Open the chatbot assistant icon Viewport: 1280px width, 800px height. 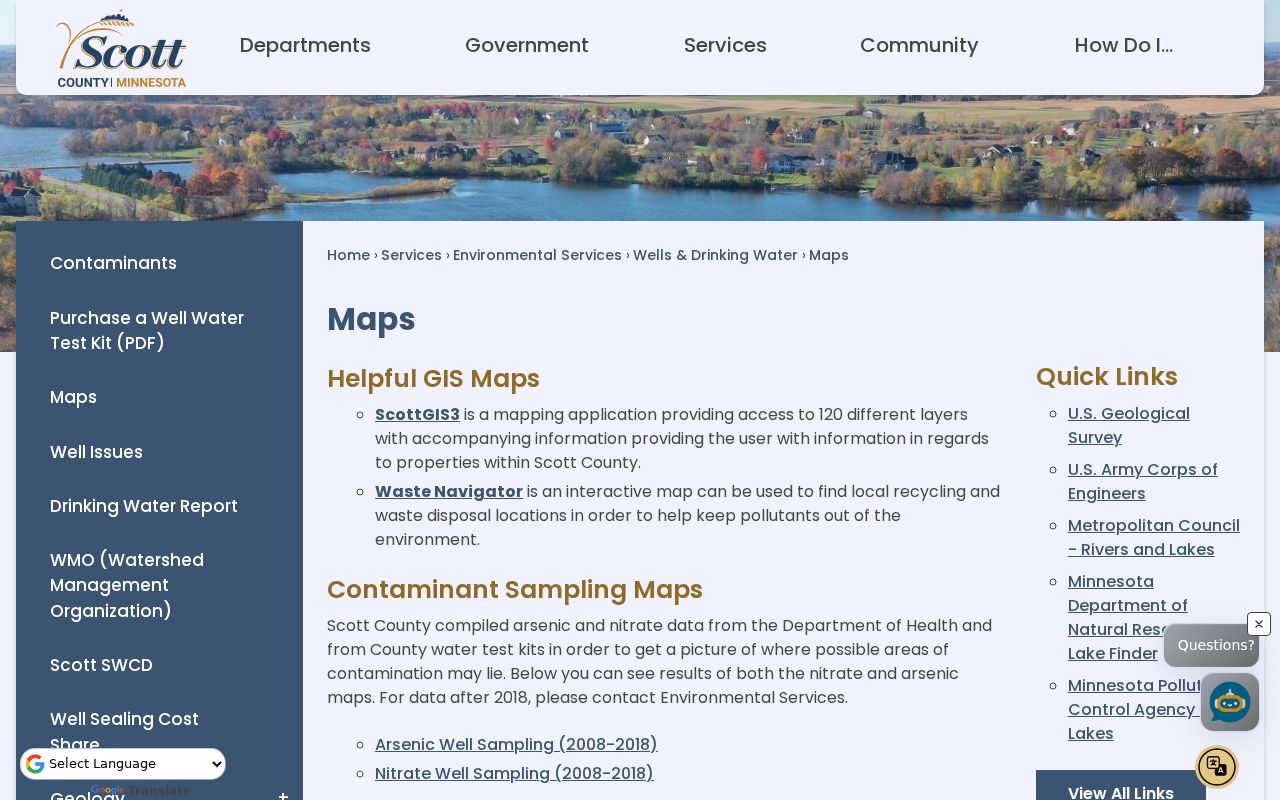coord(1229,702)
